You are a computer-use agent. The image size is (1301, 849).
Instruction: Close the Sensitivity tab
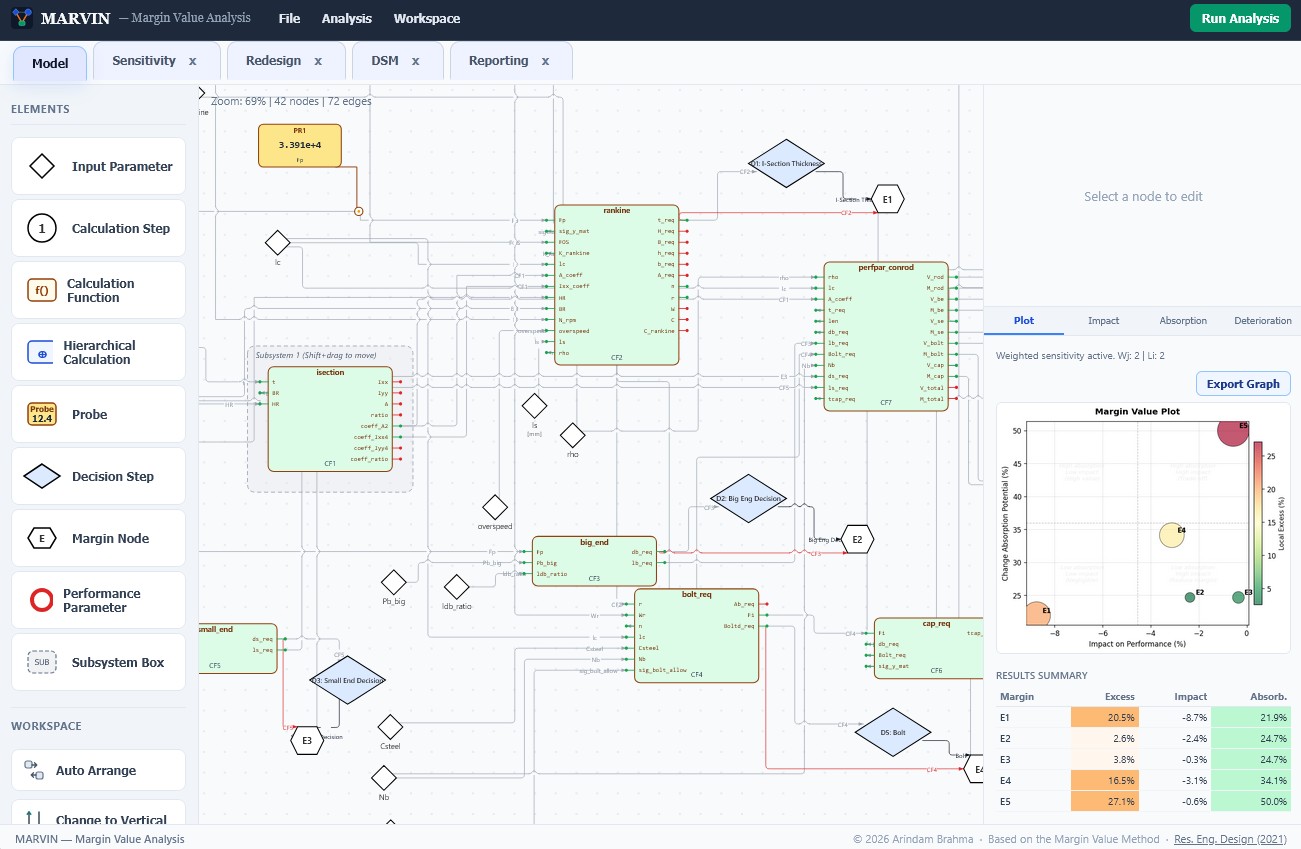click(193, 61)
